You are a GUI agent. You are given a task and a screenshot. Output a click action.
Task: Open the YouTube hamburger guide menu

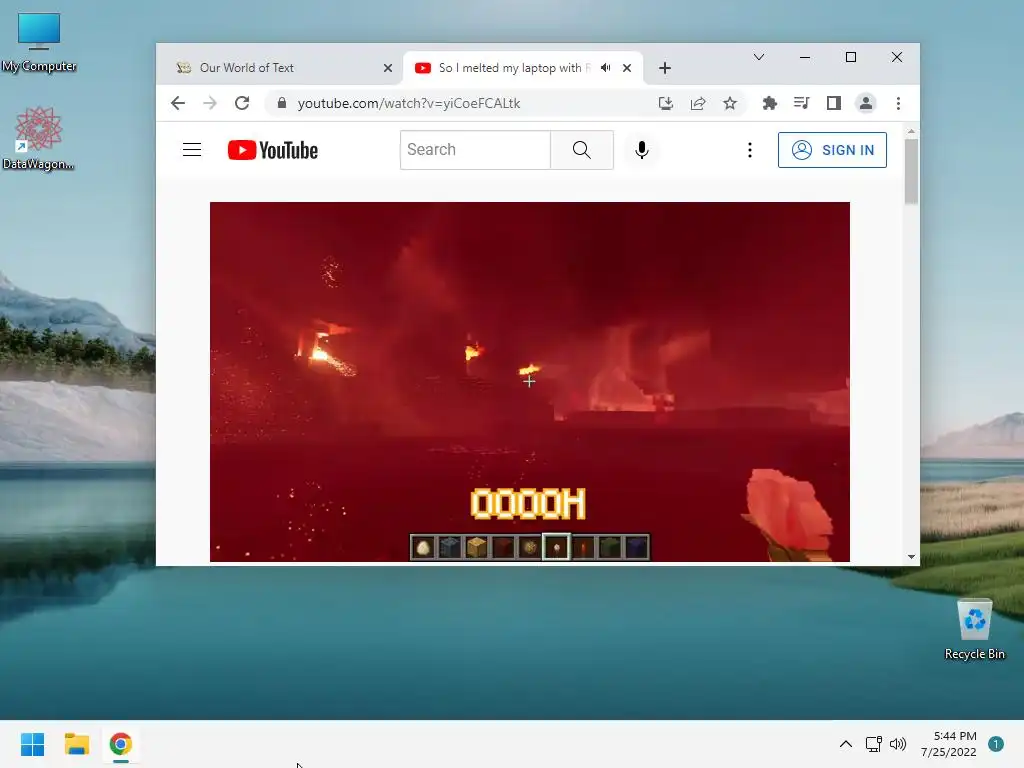click(191, 150)
